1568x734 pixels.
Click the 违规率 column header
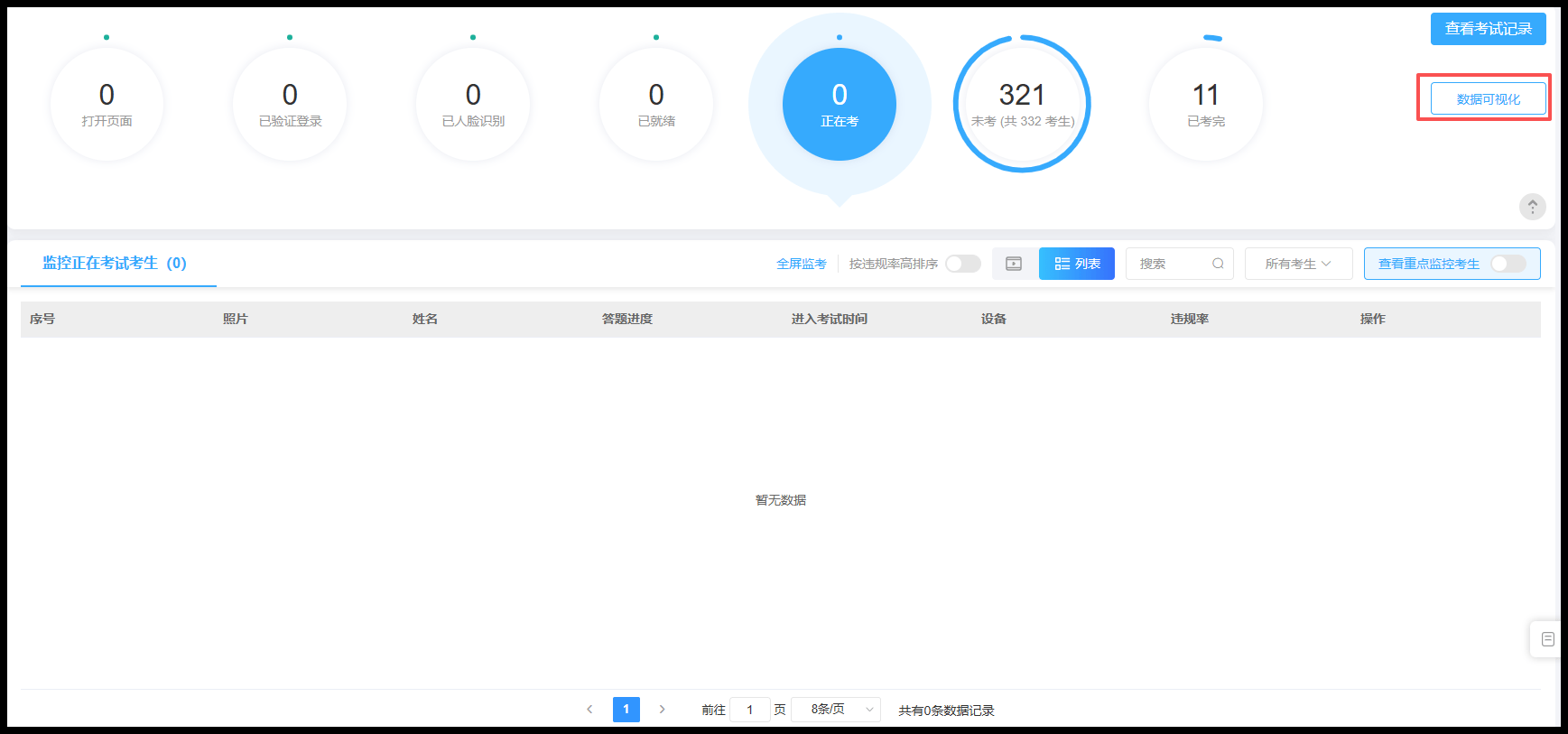click(x=1190, y=319)
